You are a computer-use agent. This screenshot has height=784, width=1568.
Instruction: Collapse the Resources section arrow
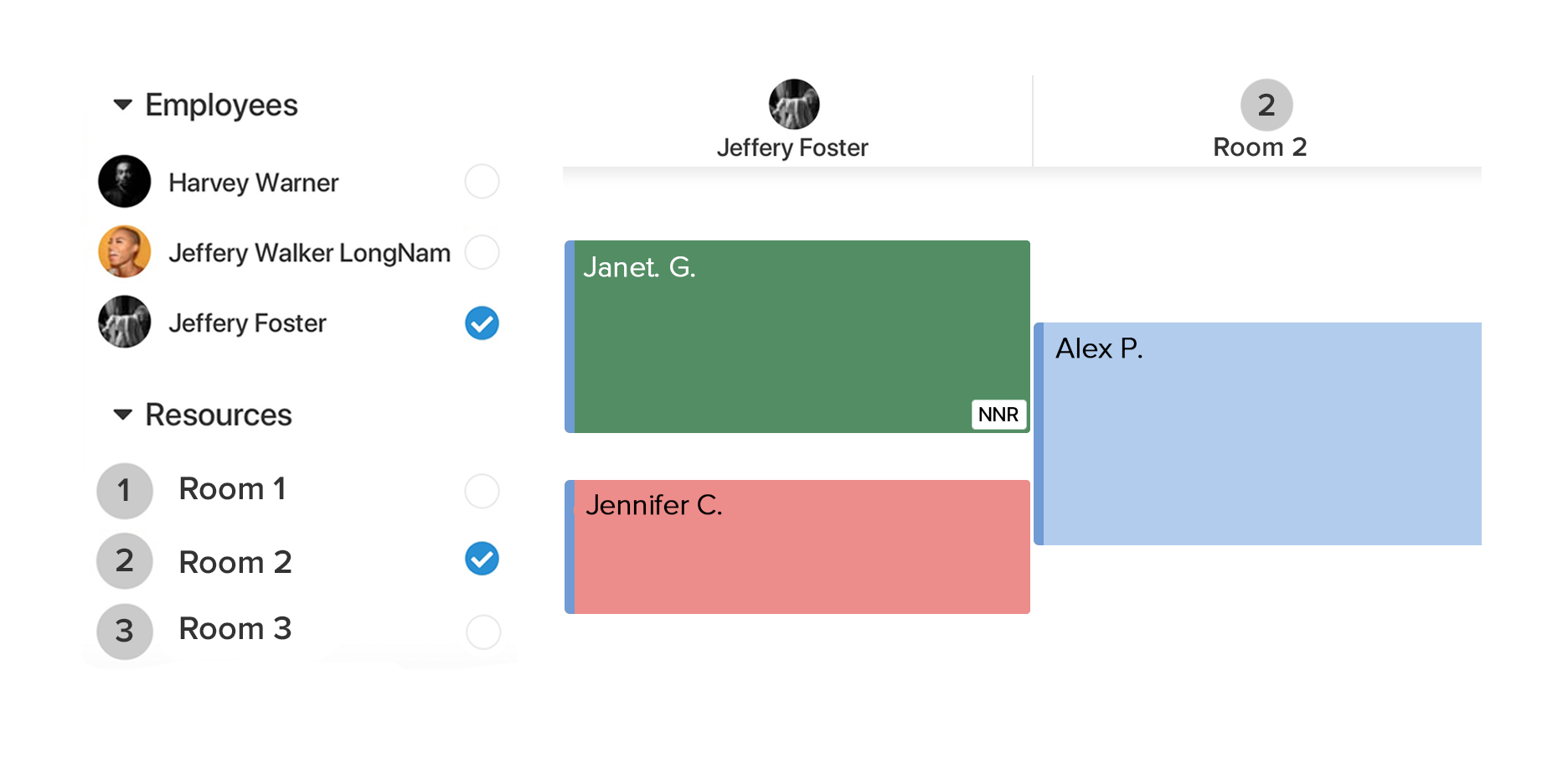pyautogui.click(x=123, y=415)
